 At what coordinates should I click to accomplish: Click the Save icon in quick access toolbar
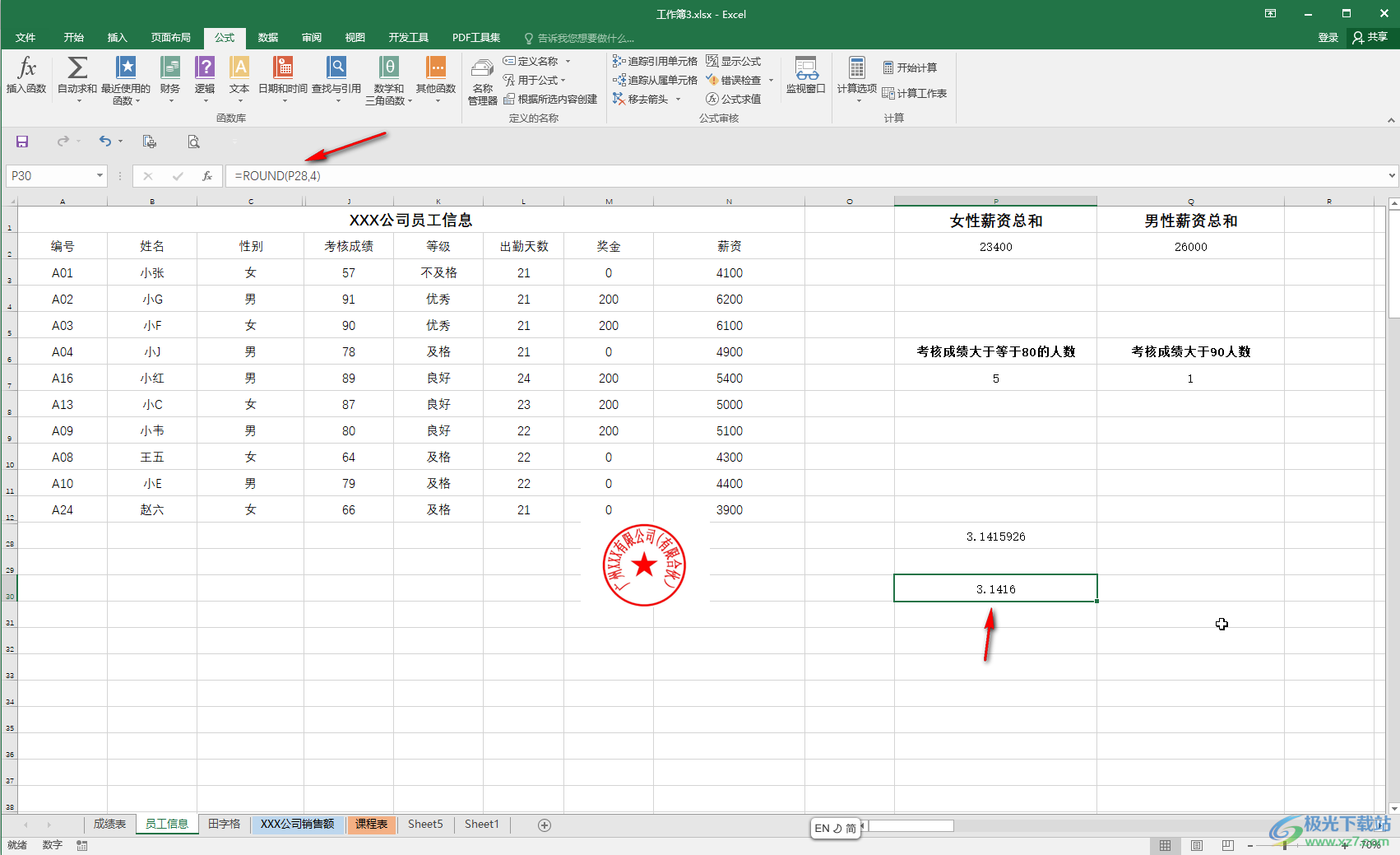[22, 142]
